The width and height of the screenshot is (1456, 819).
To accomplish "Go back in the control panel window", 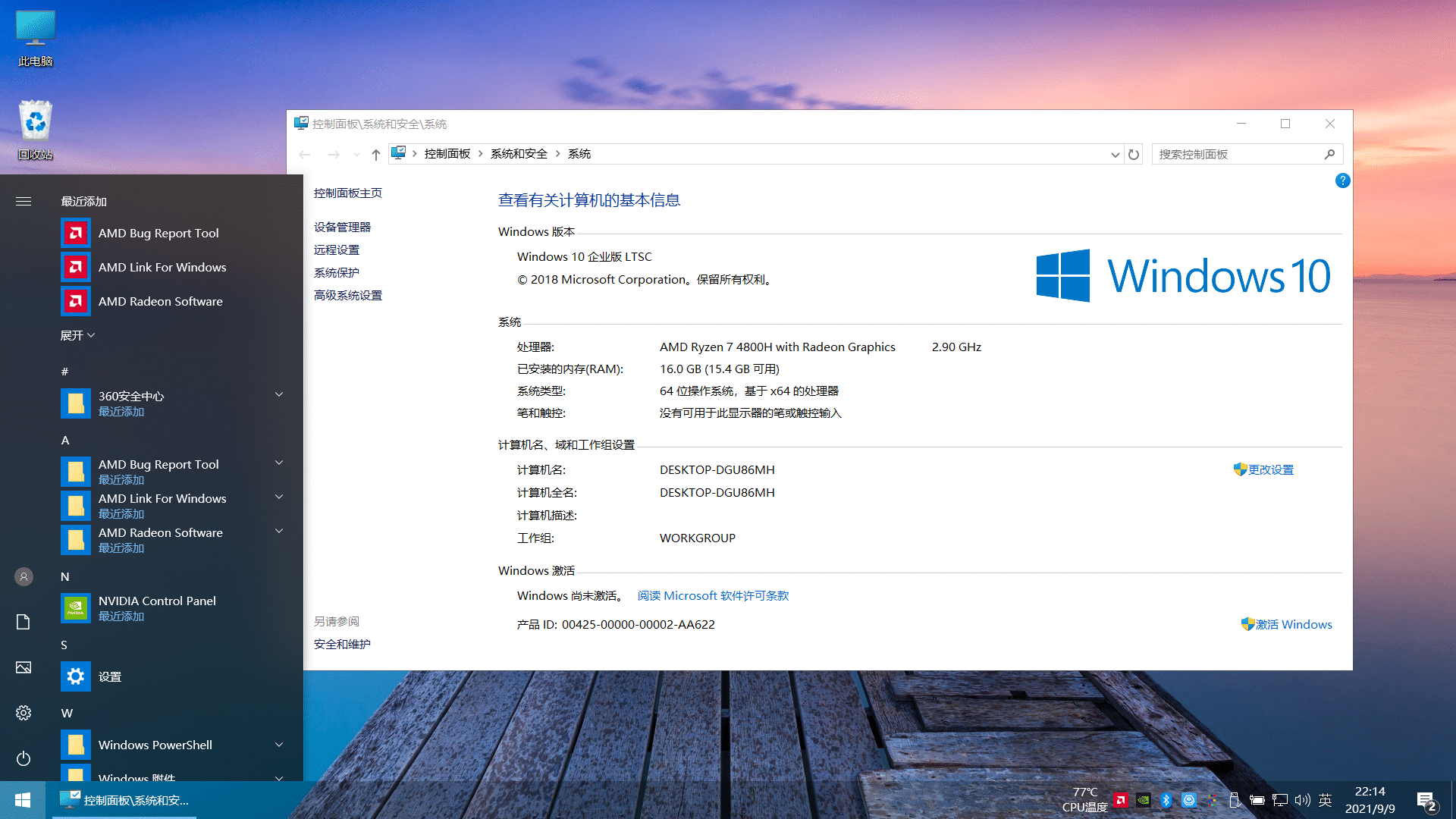I will click(305, 154).
